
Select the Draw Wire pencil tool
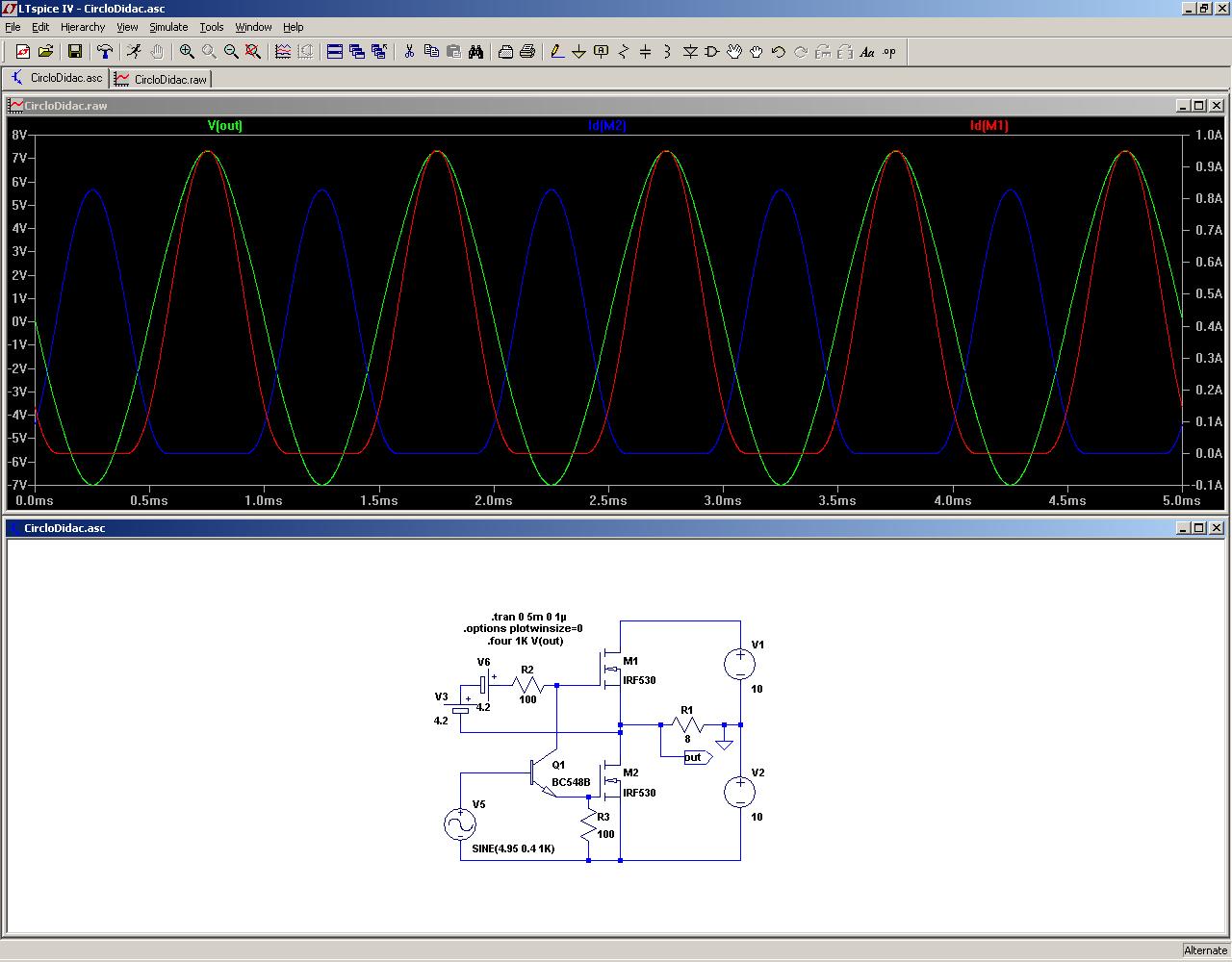pos(556,52)
